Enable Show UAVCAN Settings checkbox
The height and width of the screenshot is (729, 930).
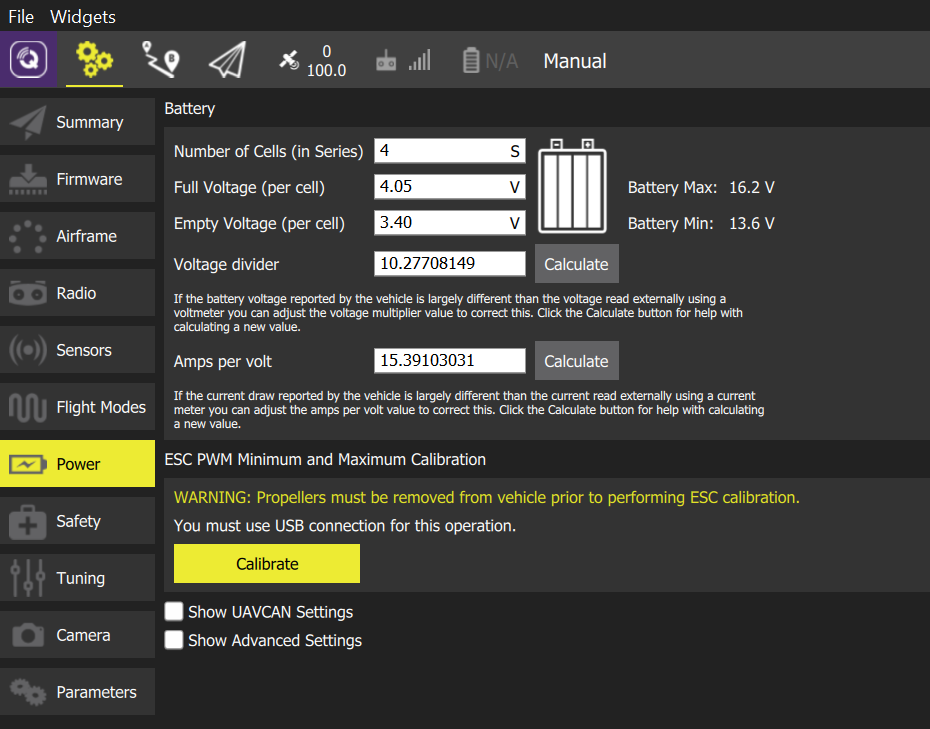175,611
